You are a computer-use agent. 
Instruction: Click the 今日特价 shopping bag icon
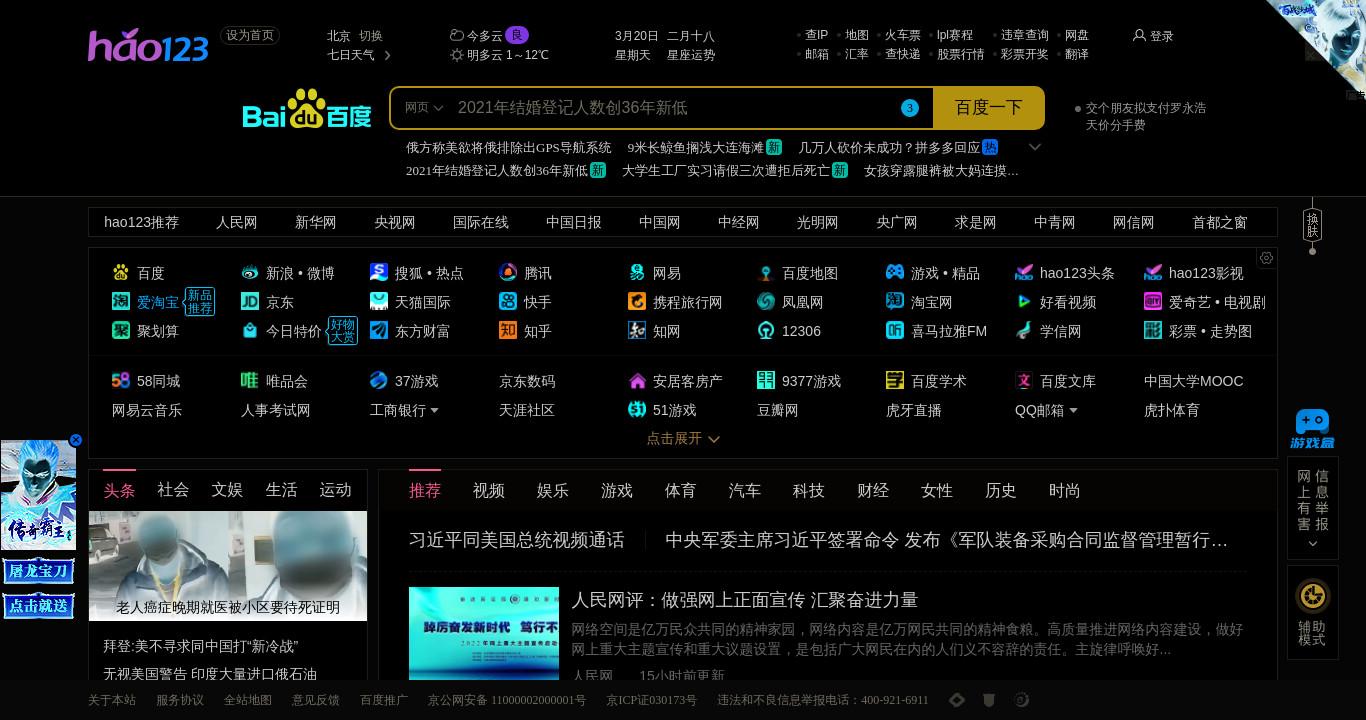(250, 330)
